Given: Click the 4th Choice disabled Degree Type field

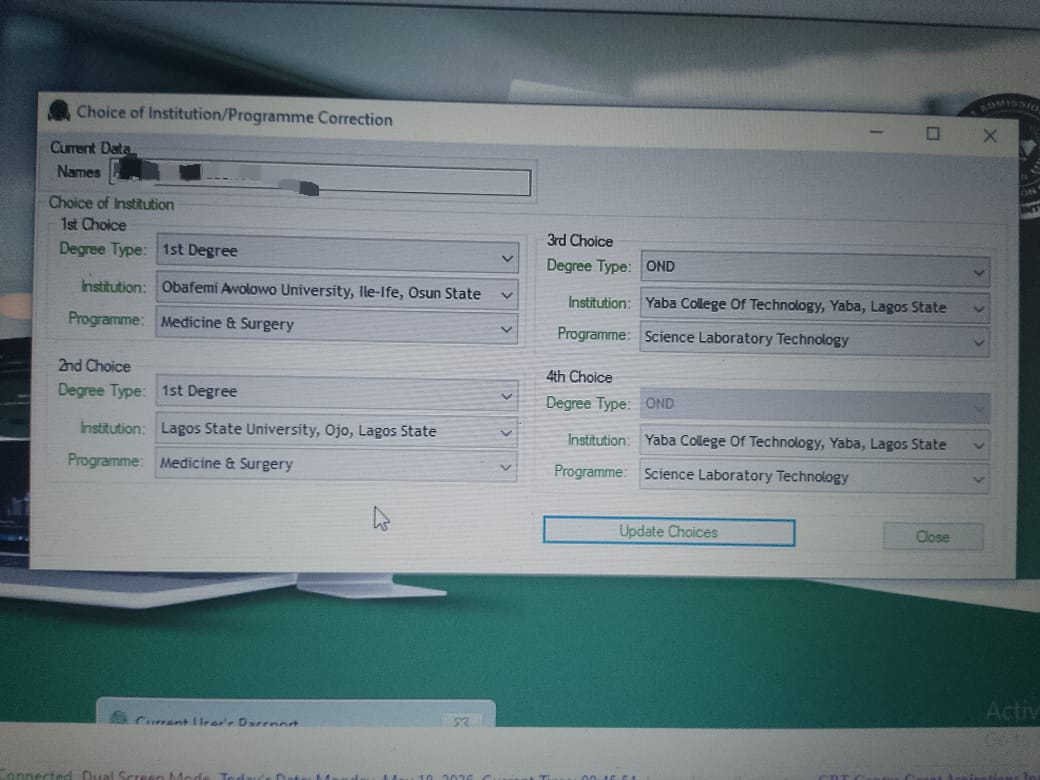Looking at the screenshot, I should point(815,405).
